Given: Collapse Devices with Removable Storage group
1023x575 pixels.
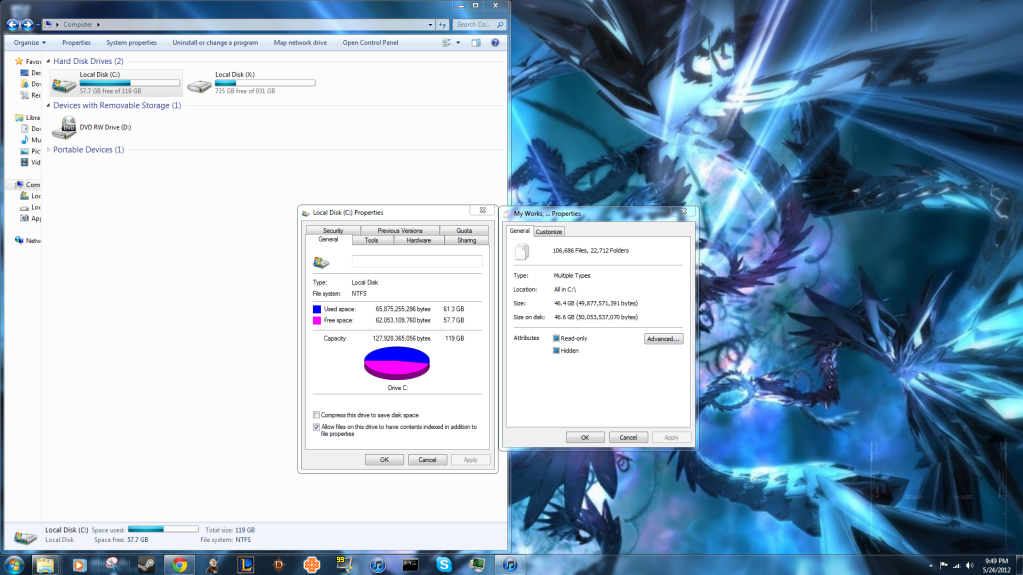Looking at the screenshot, I should pos(48,106).
